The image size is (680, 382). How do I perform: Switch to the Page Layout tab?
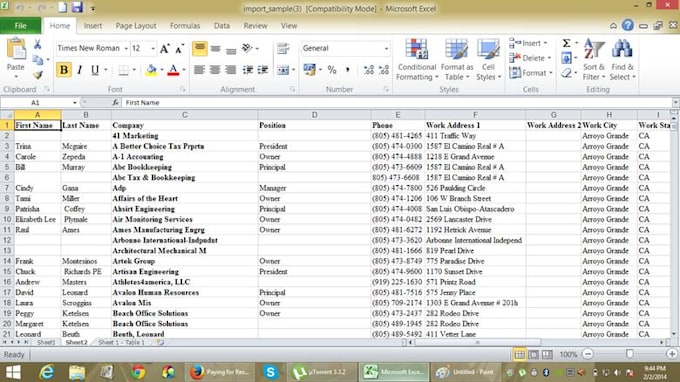(136, 26)
